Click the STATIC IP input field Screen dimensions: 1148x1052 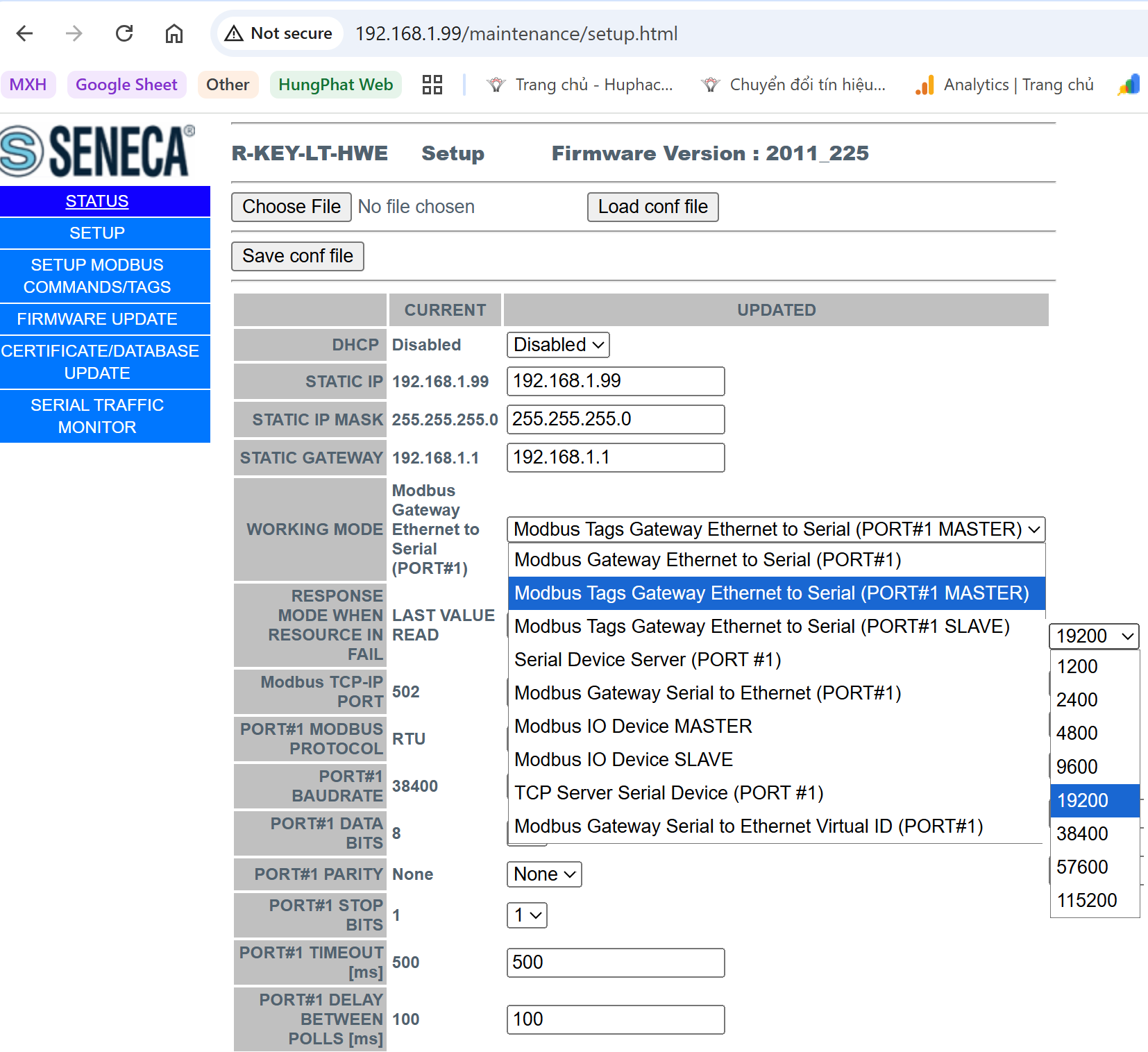point(616,382)
